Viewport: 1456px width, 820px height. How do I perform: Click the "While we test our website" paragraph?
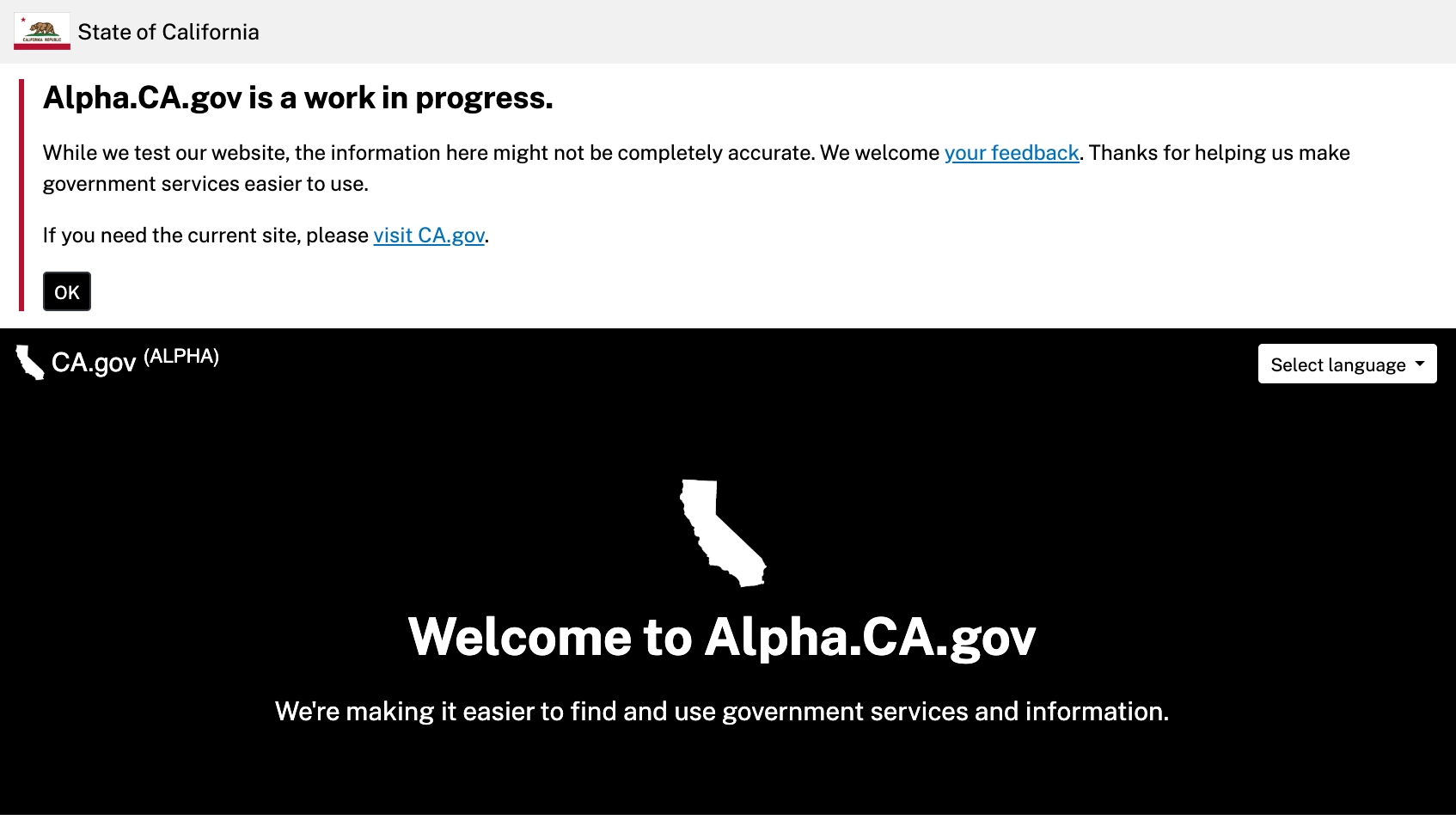(696, 168)
